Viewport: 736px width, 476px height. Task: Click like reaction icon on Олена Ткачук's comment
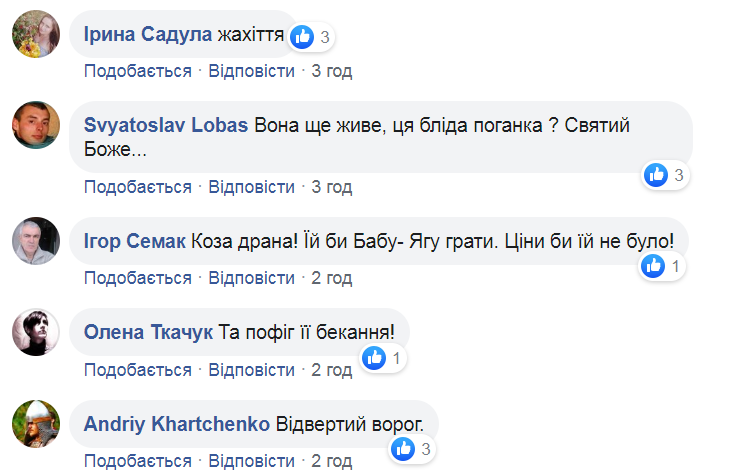[374, 357]
